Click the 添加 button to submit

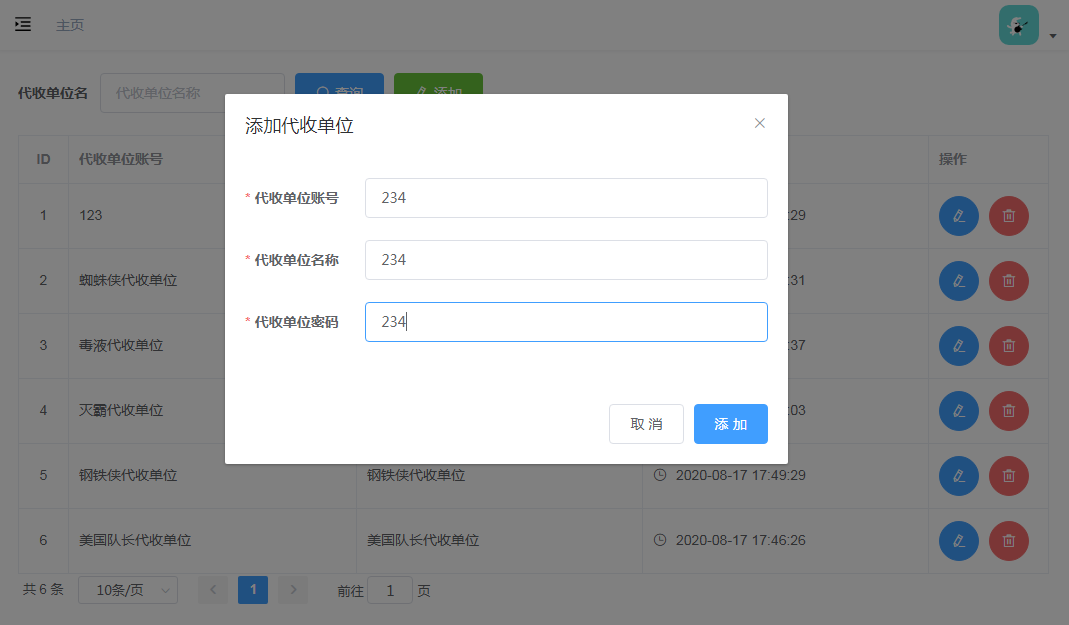(730, 424)
